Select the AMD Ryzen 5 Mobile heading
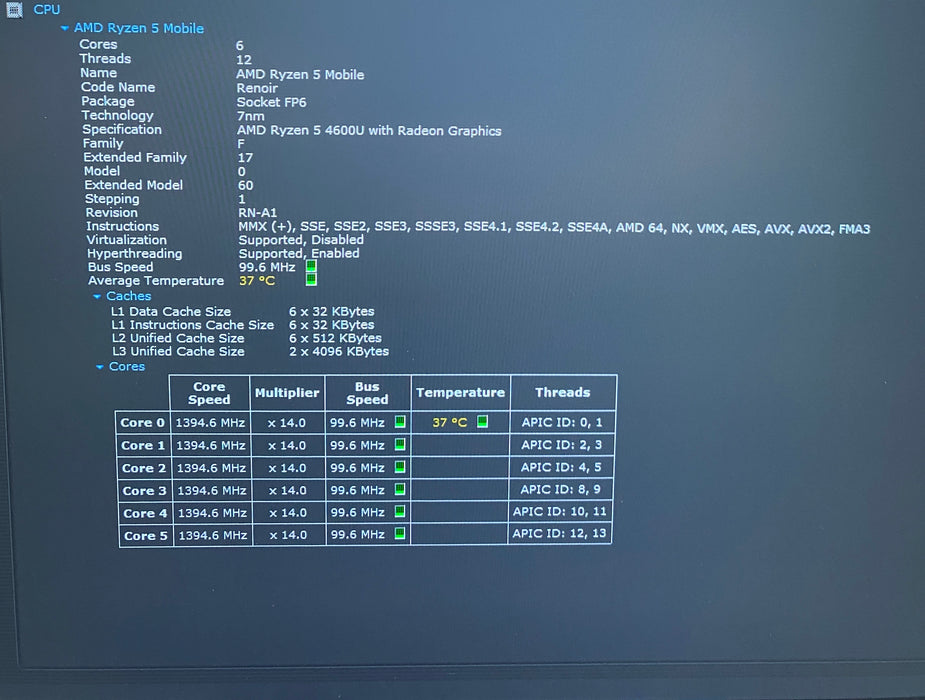The width and height of the screenshot is (925, 700). [x=139, y=28]
